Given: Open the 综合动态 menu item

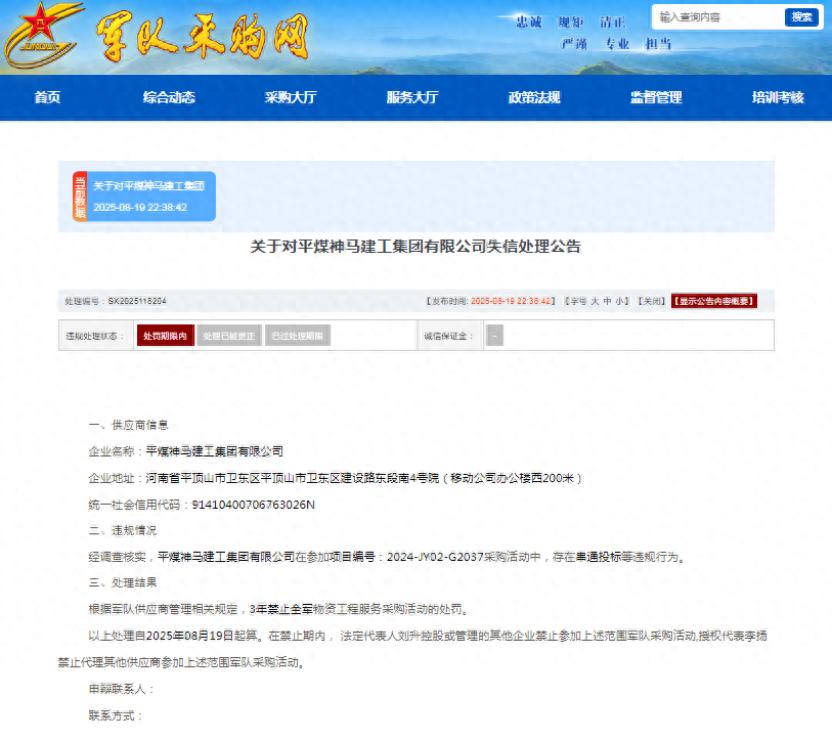Looking at the screenshot, I should point(169,98).
